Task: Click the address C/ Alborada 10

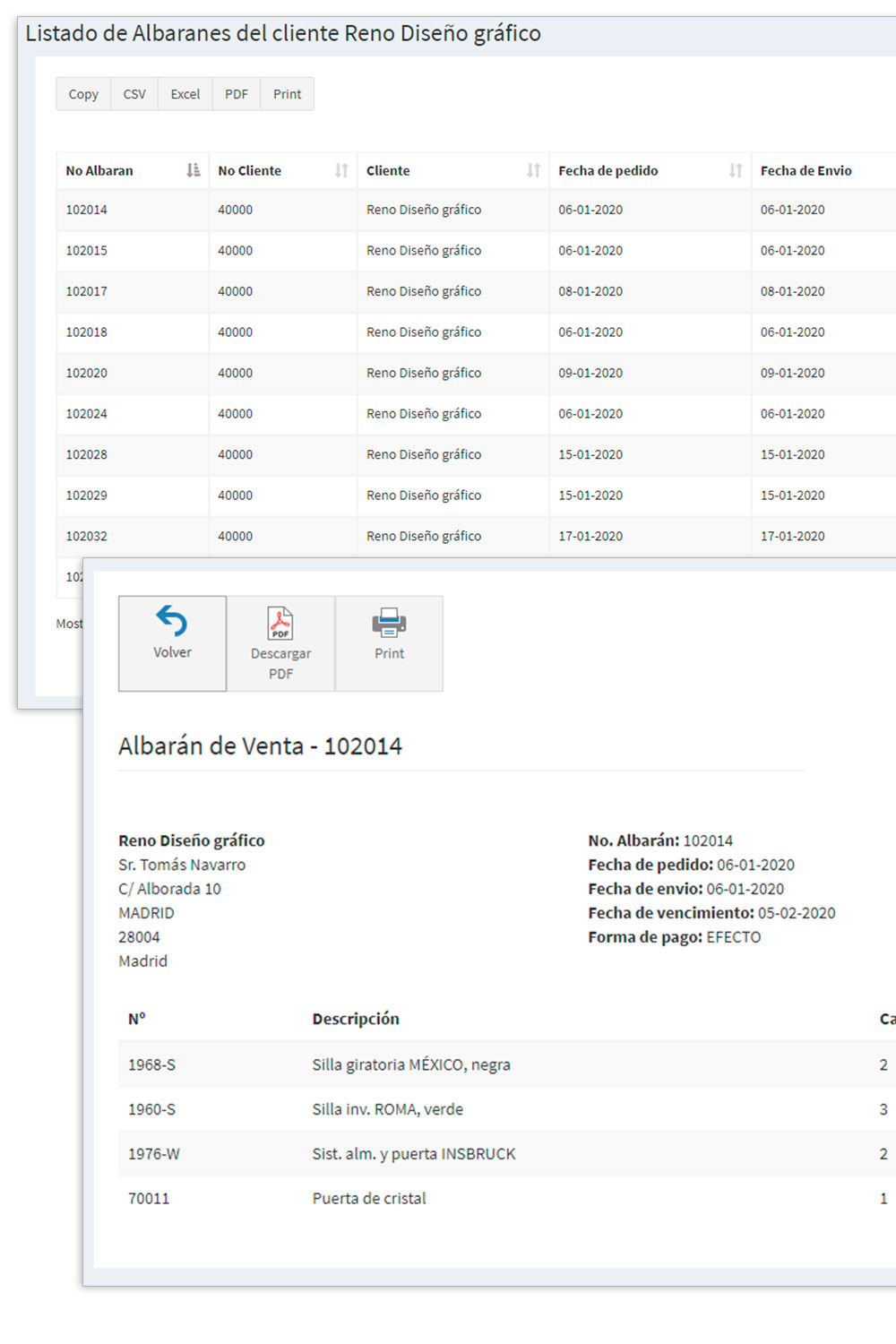Action: click(169, 889)
